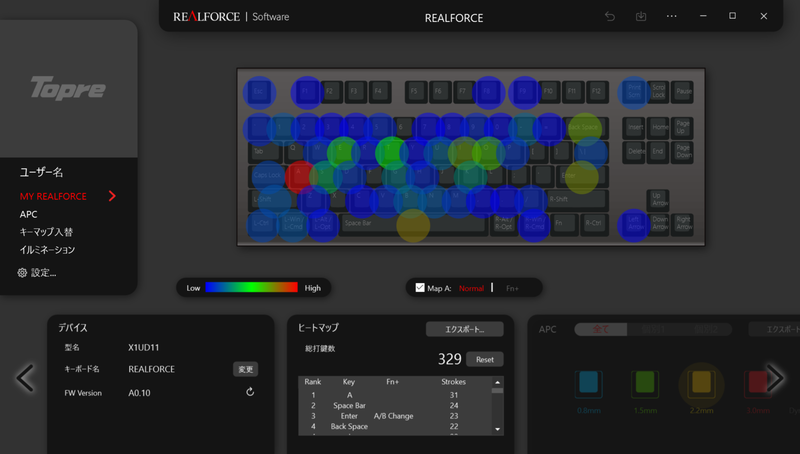Open the three-dots more options menu

coord(671,16)
